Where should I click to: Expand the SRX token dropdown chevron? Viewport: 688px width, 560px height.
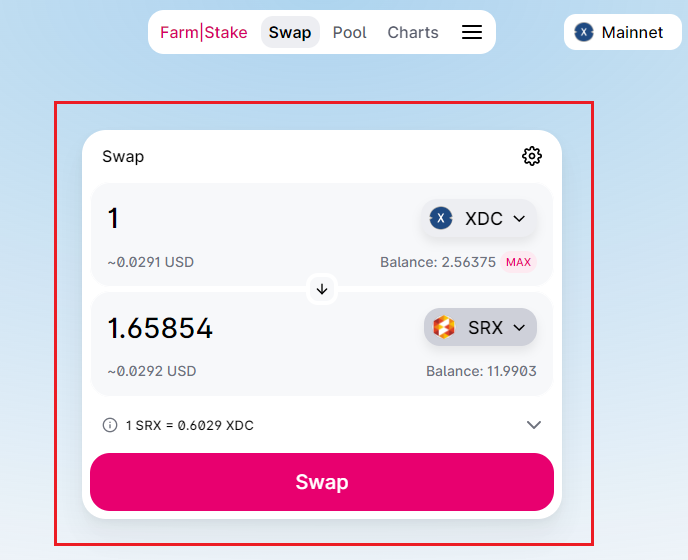tap(519, 327)
